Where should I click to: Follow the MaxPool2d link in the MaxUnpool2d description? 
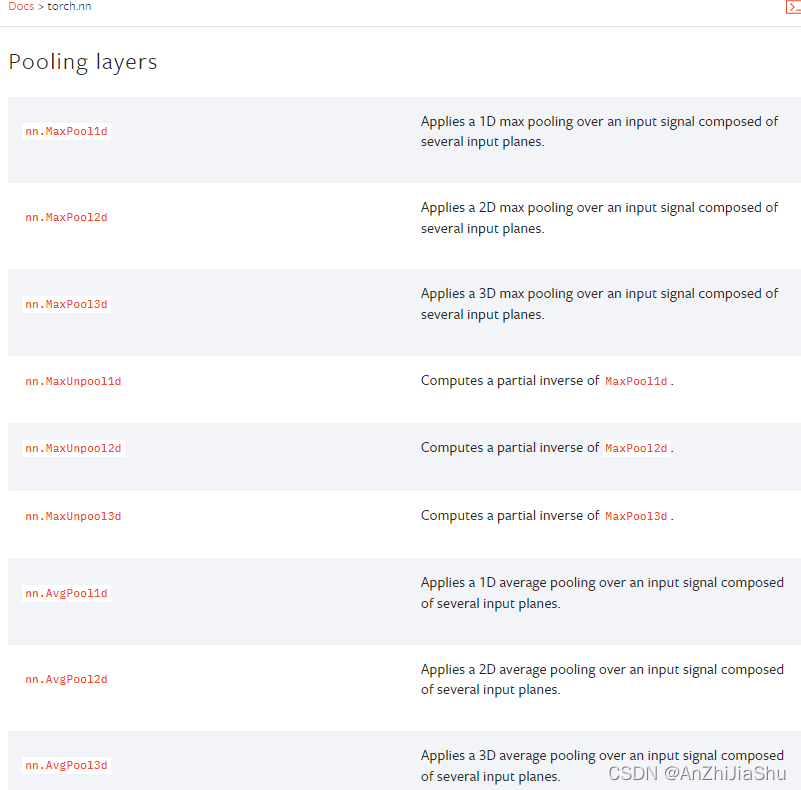point(636,448)
